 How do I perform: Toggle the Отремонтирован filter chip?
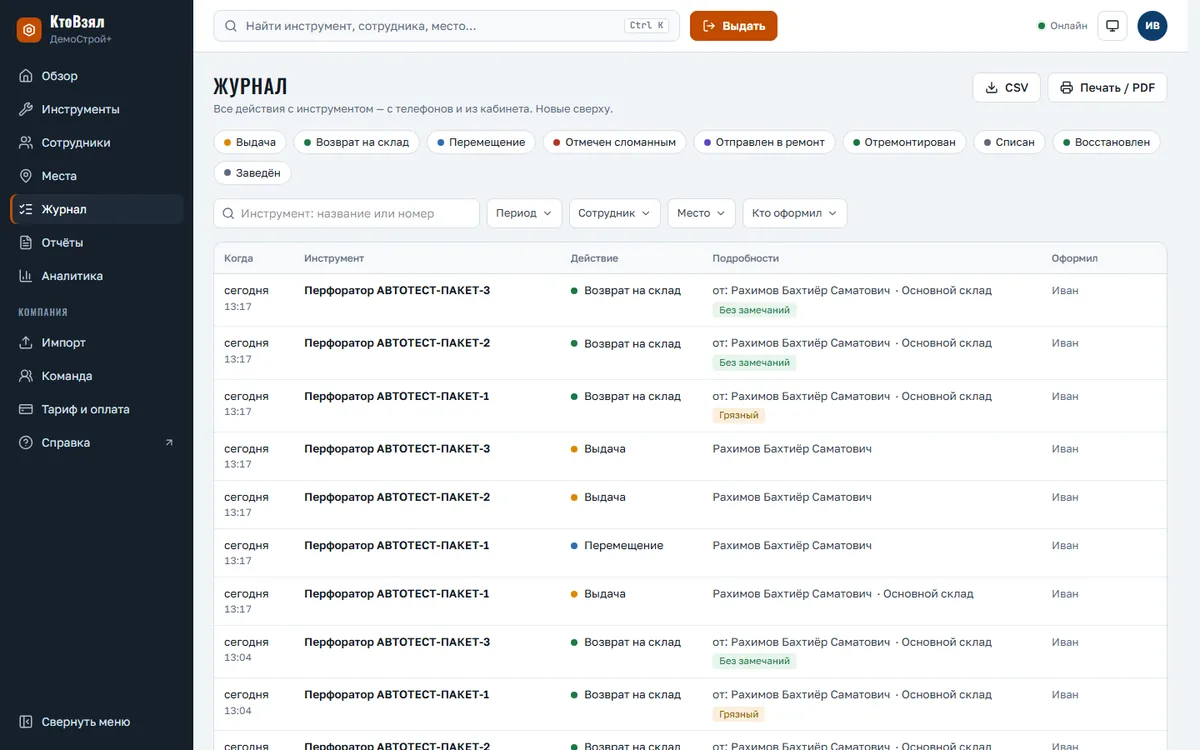(x=905, y=142)
